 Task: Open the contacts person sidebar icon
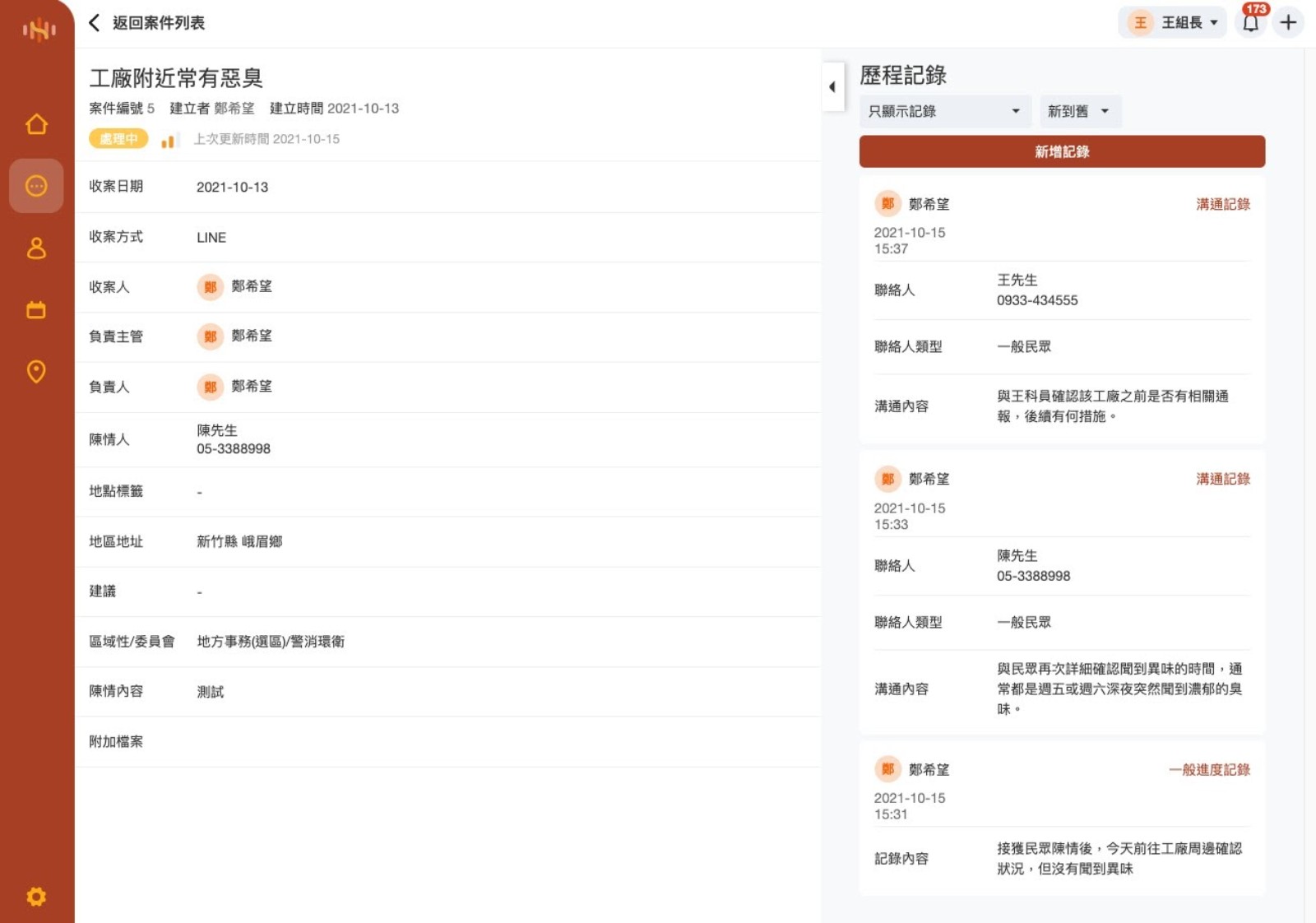pyautogui.click(x=36, y=248)
